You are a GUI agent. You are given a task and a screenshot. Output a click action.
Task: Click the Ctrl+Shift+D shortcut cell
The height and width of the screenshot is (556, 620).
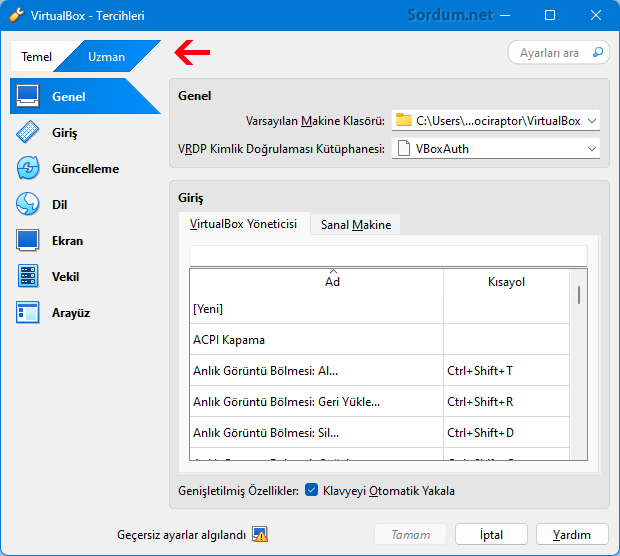506,432
